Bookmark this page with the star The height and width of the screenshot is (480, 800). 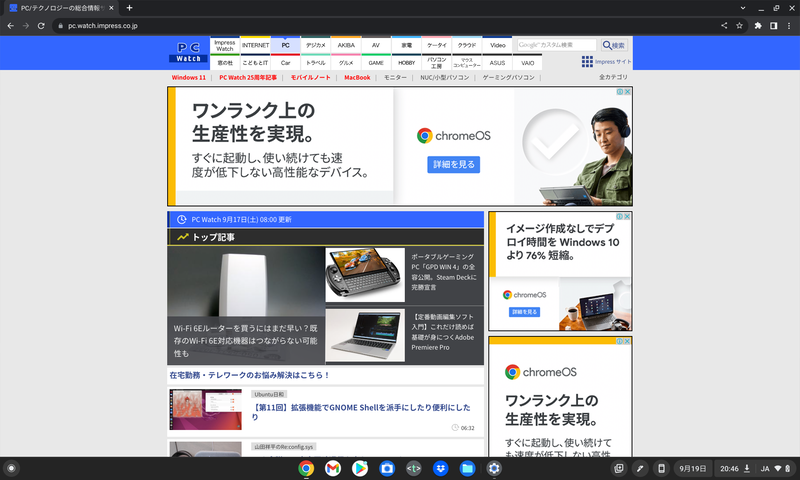coord(739,26)
